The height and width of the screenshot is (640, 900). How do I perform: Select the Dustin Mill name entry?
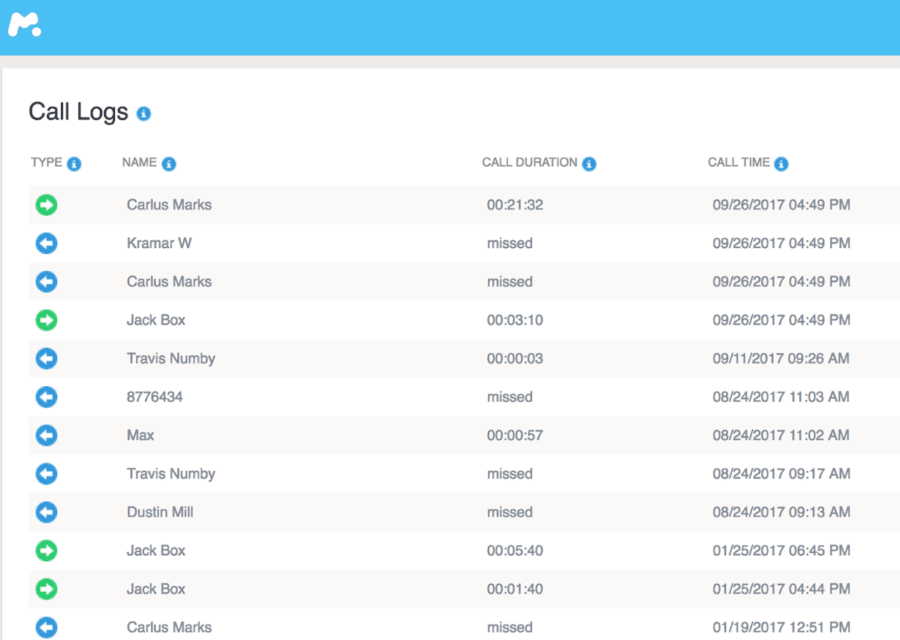click(160, 512)
